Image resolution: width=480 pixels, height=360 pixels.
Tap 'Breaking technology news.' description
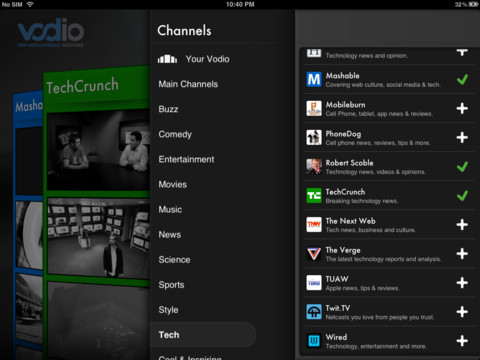(x=362, y=201)
